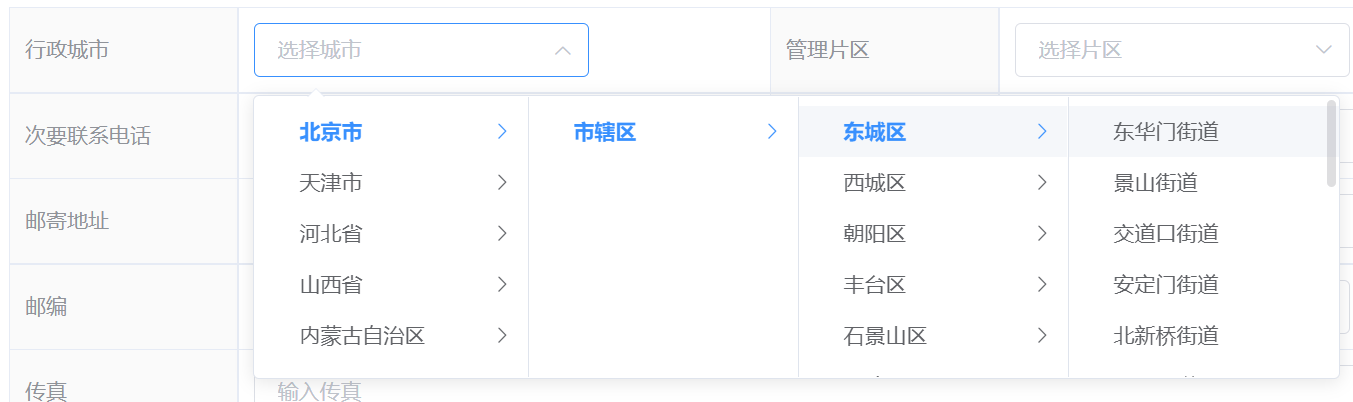1353x402 pixels.
Task: Pick 交道口街道 from list
Action: (1165, 234)
